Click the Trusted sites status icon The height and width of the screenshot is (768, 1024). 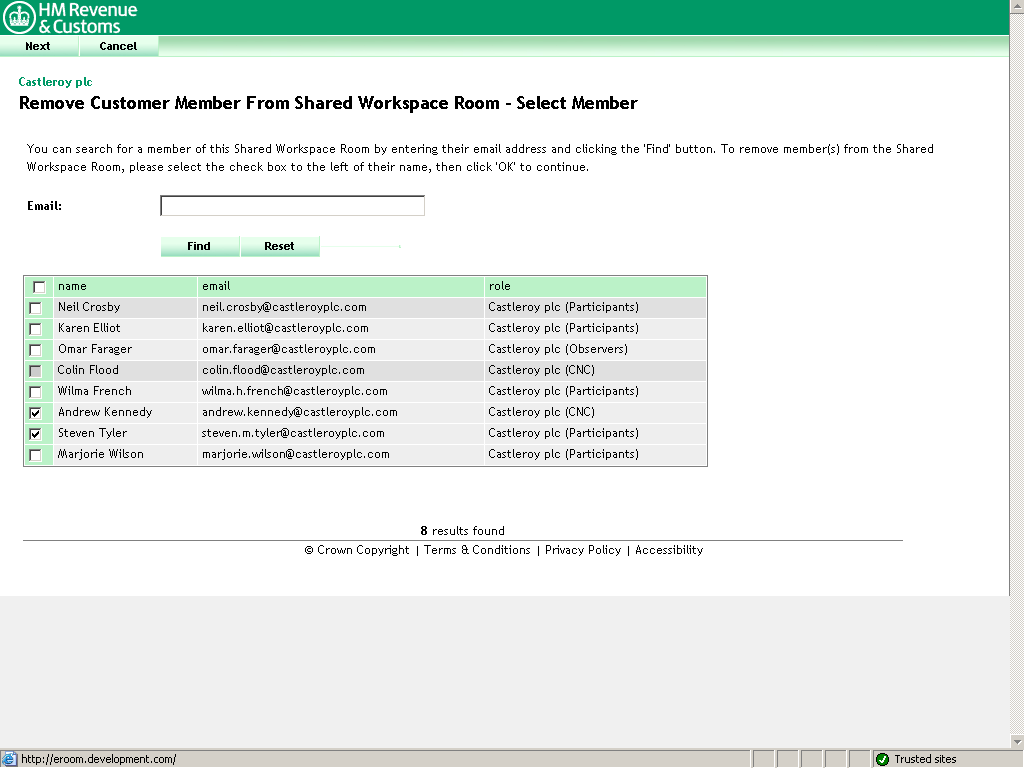click(882, 759)
